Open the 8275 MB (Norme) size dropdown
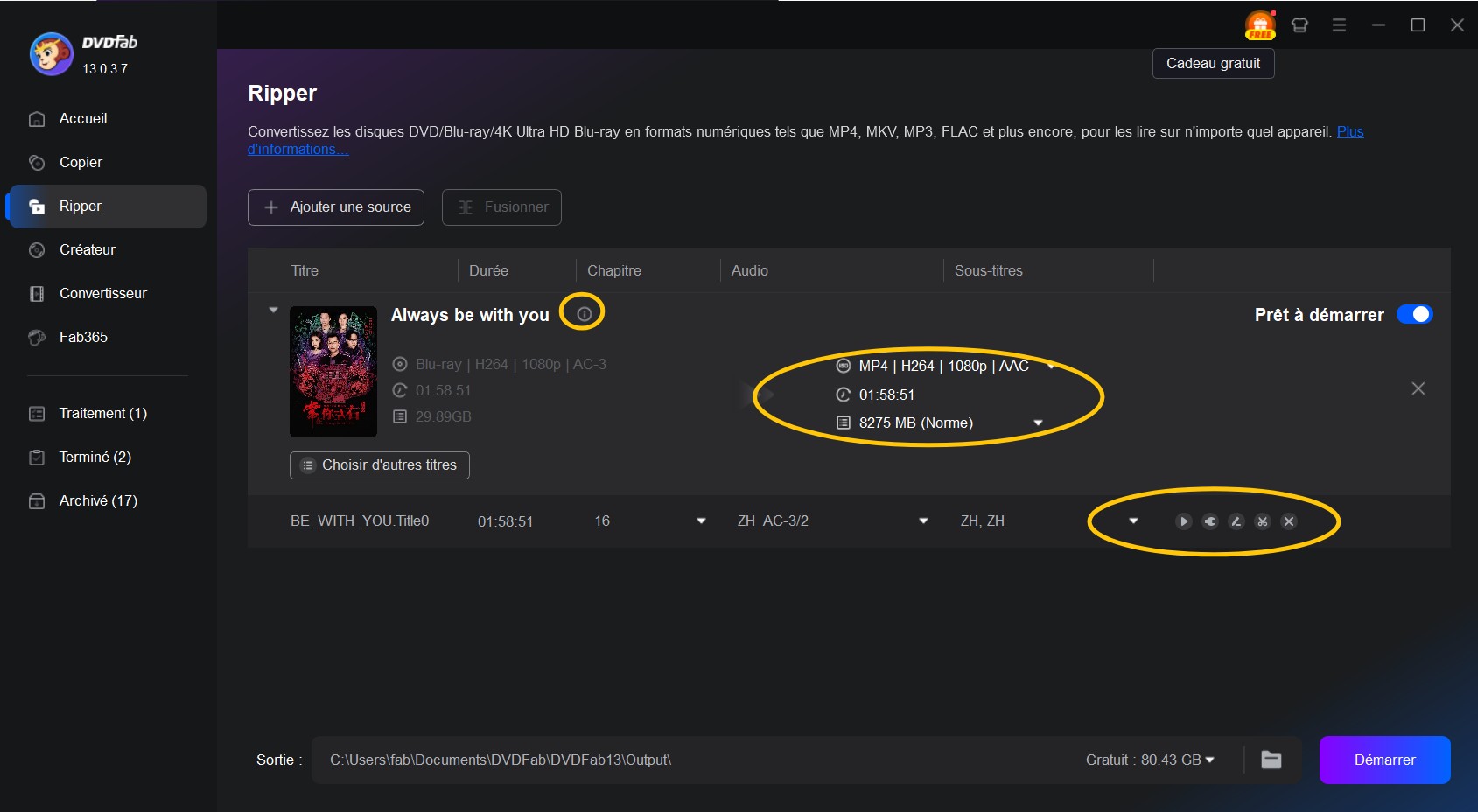1478x812 pixels. [1038, 423]
